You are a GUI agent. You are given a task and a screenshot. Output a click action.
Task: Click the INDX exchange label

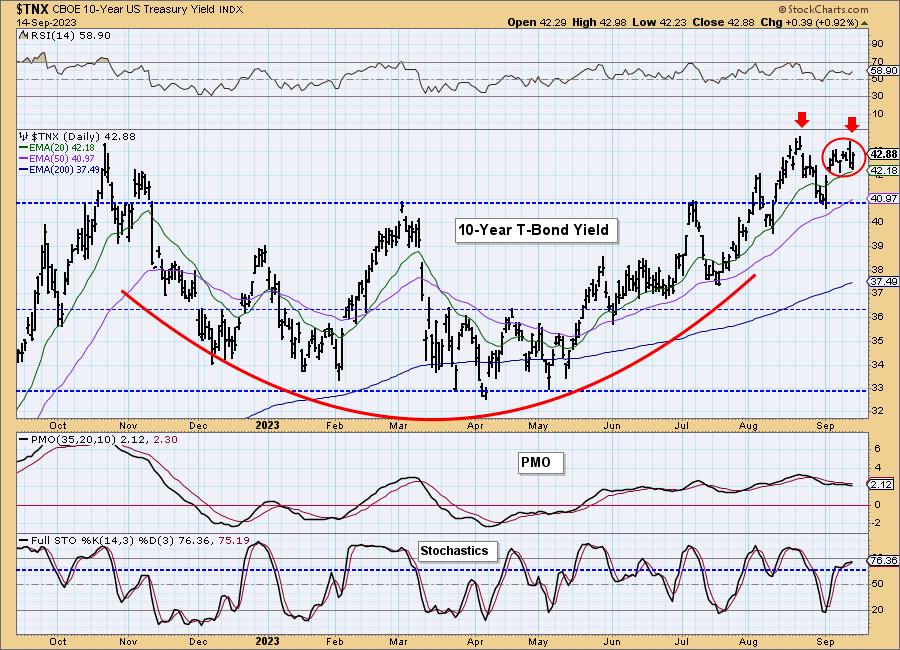click(231, 10)
